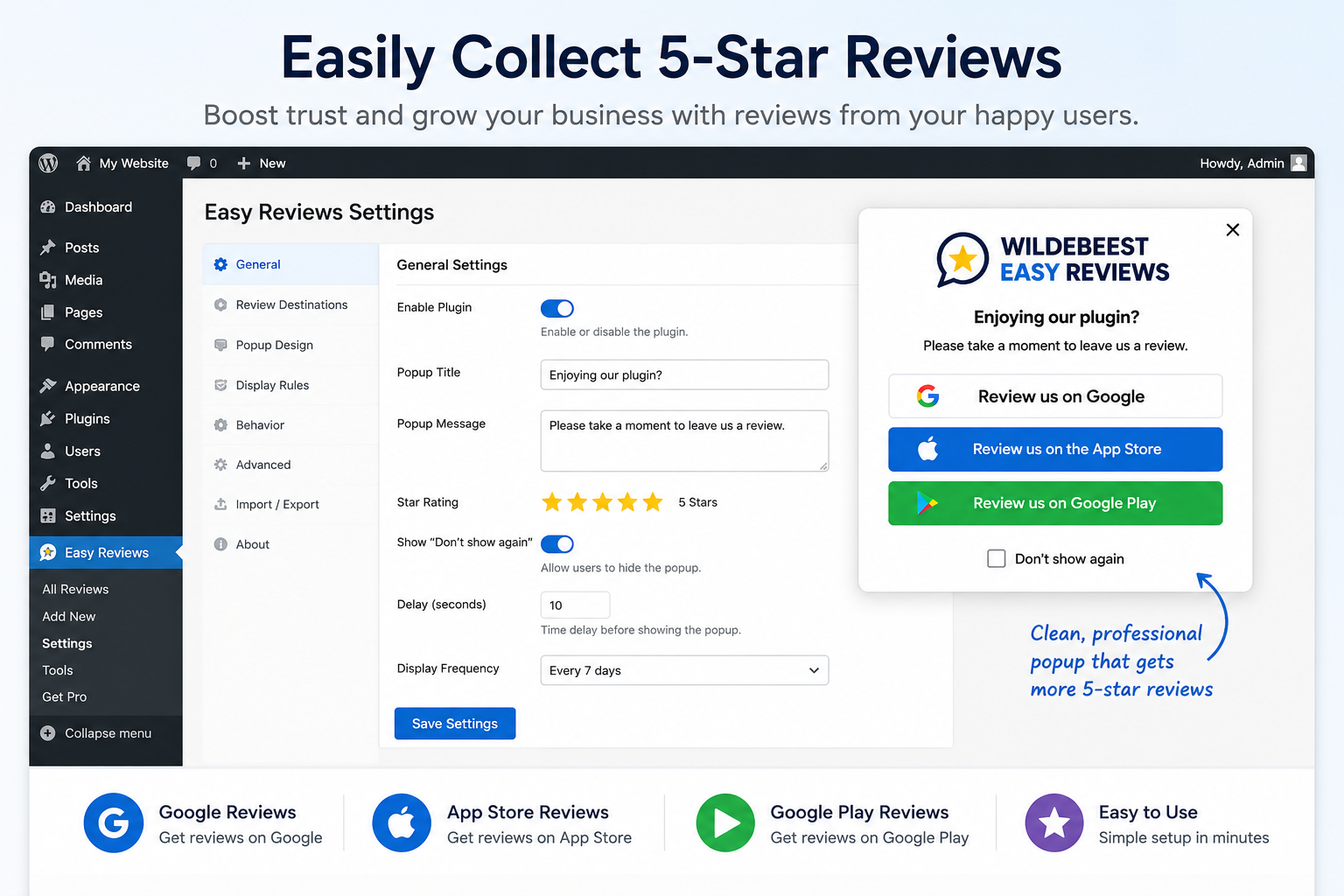This screenshot has width=1344, height=896.
Task: Open the comments bubble icon in admin bar
Action: click(193, 163)
